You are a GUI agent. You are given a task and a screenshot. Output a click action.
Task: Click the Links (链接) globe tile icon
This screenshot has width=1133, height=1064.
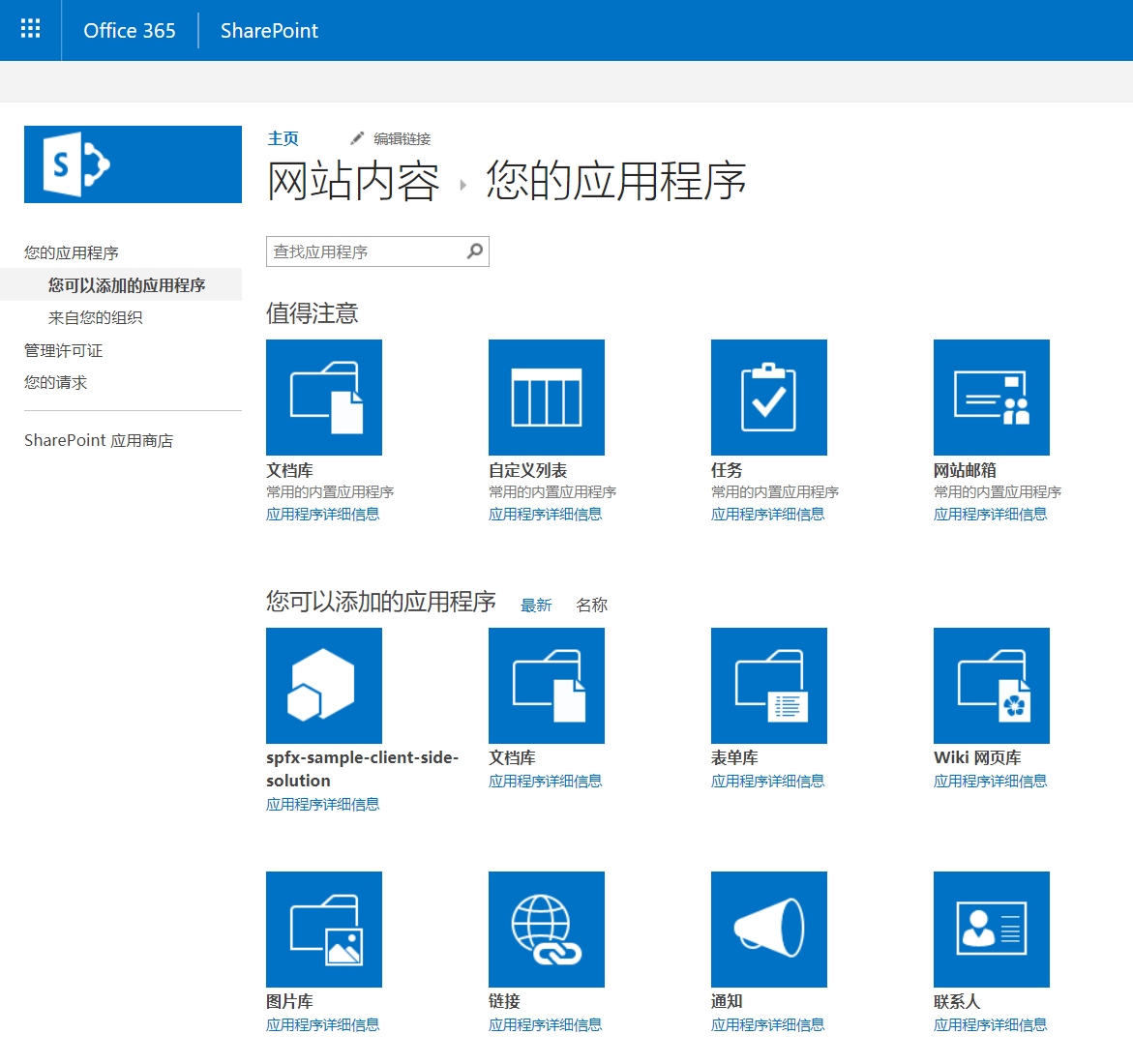pyautogui.click(x=546, y=929)
